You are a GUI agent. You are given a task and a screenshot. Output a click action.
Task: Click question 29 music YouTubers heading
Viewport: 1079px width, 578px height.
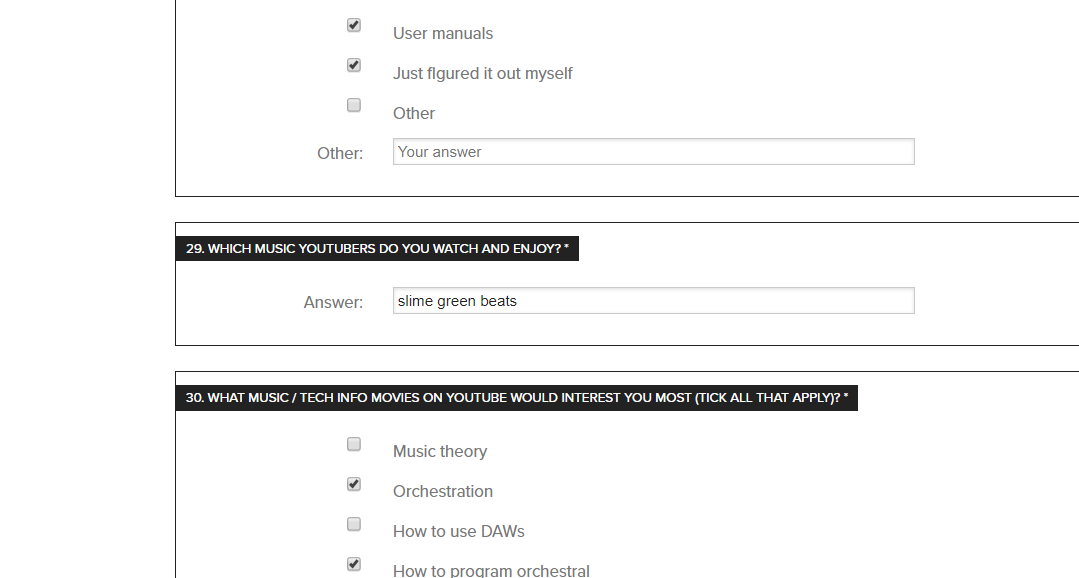377,249
